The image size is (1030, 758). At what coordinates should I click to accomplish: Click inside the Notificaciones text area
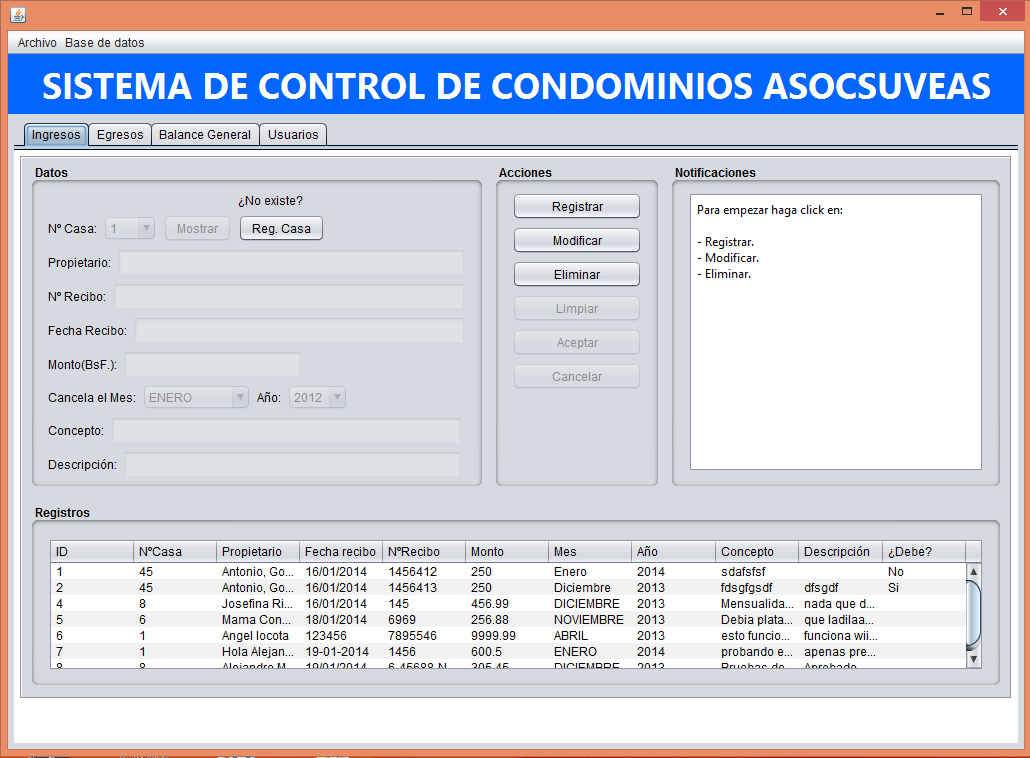836,332
